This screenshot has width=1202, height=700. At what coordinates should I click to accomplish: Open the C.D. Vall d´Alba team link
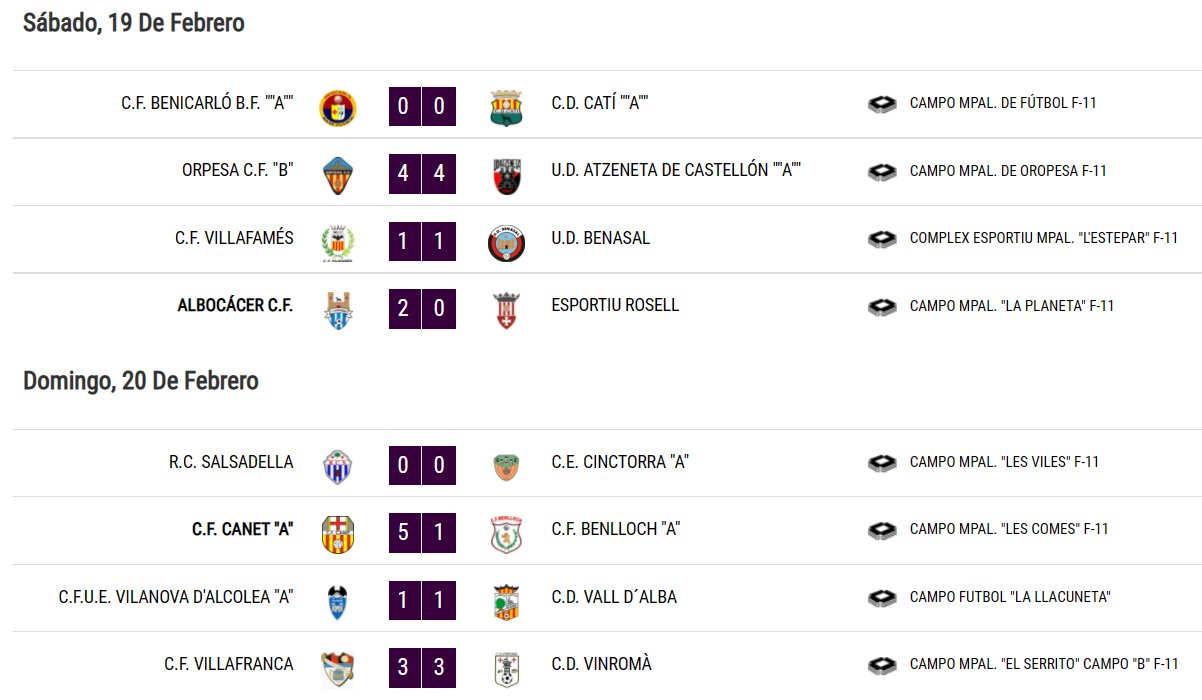coord(614,597)
